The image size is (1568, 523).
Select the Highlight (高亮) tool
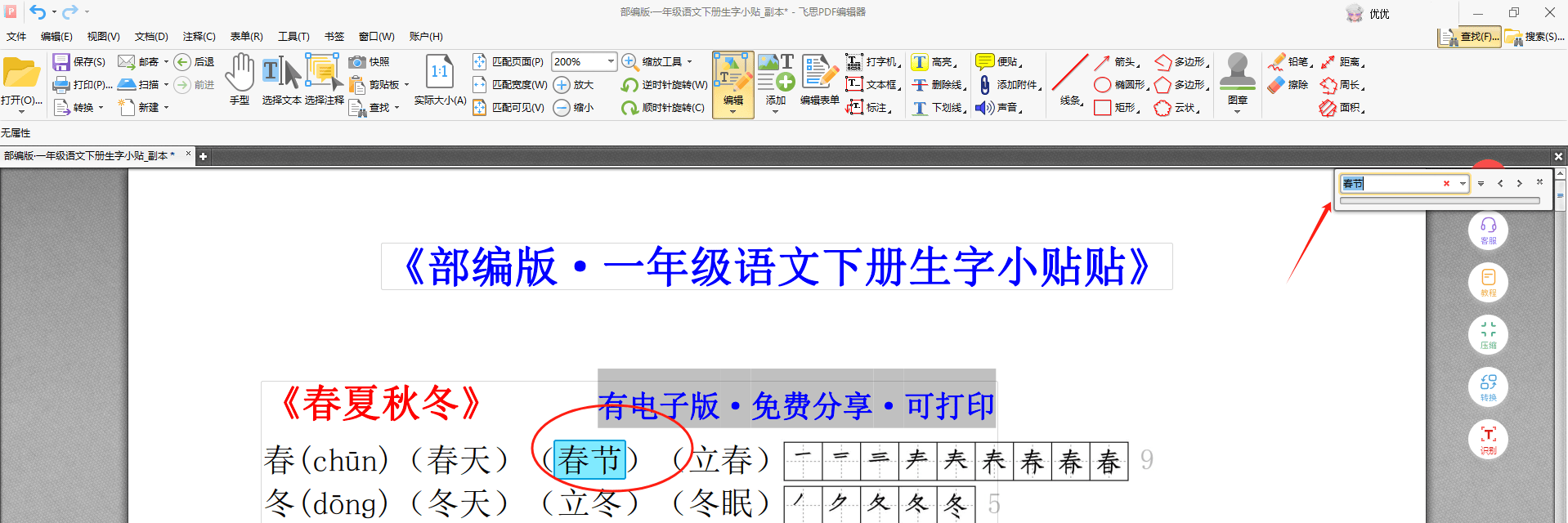(x=921, y=62)
